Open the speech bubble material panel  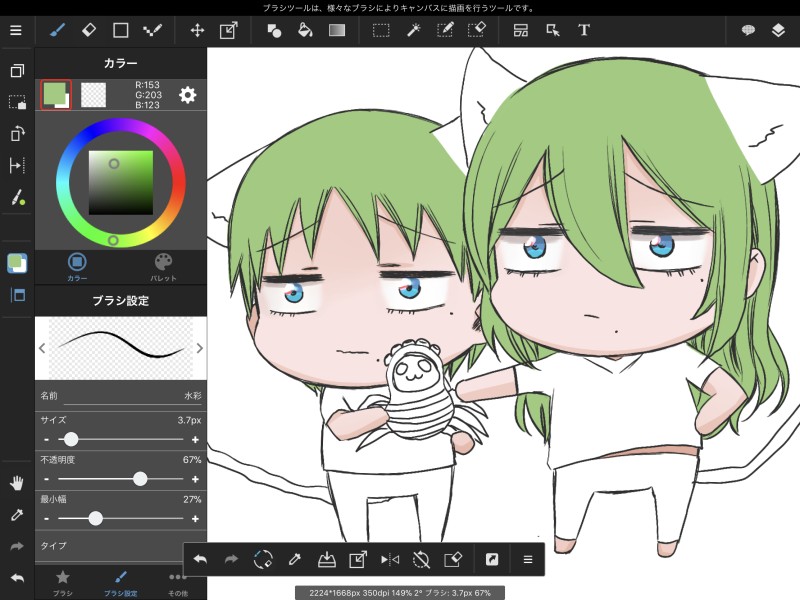pos(748,31)
